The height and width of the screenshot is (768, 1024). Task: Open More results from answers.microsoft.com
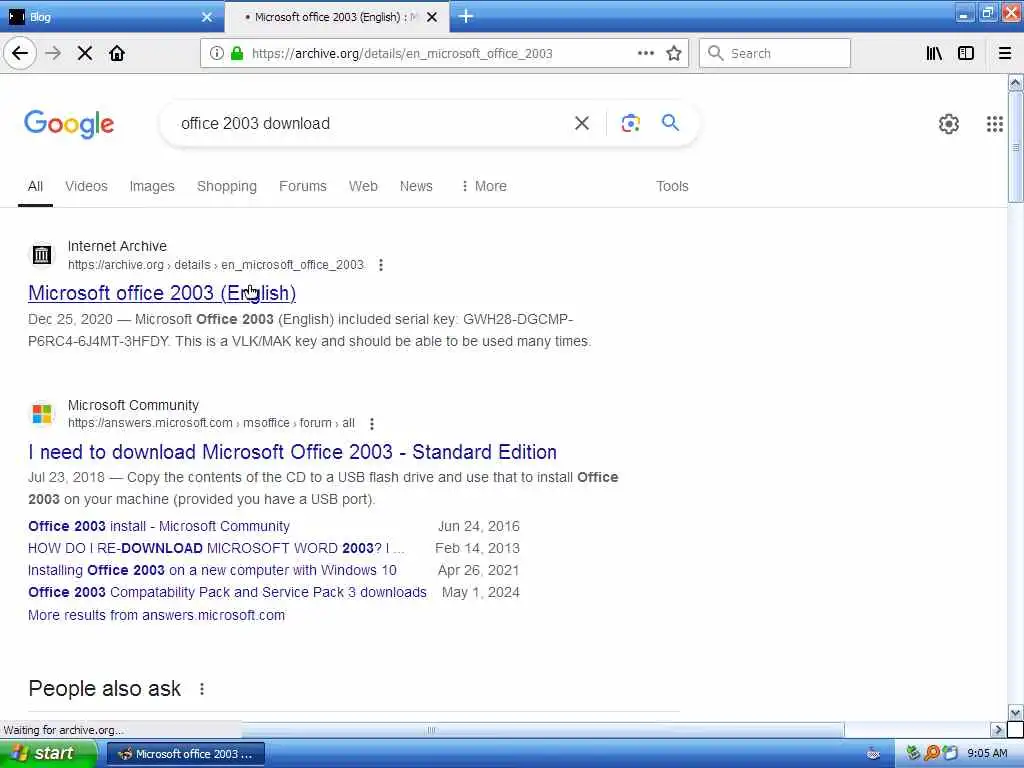point(157,615)
